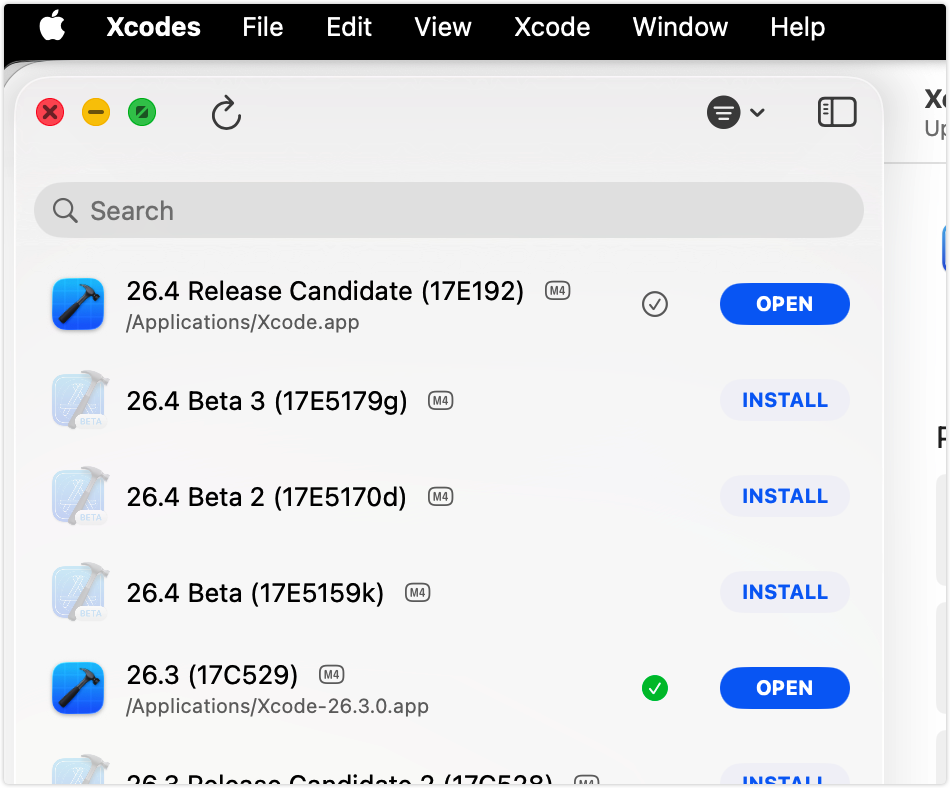The image size is (950, 788).
Task: Install Xcode 26.4 Beta 2
Action: [x=784, y=496]
